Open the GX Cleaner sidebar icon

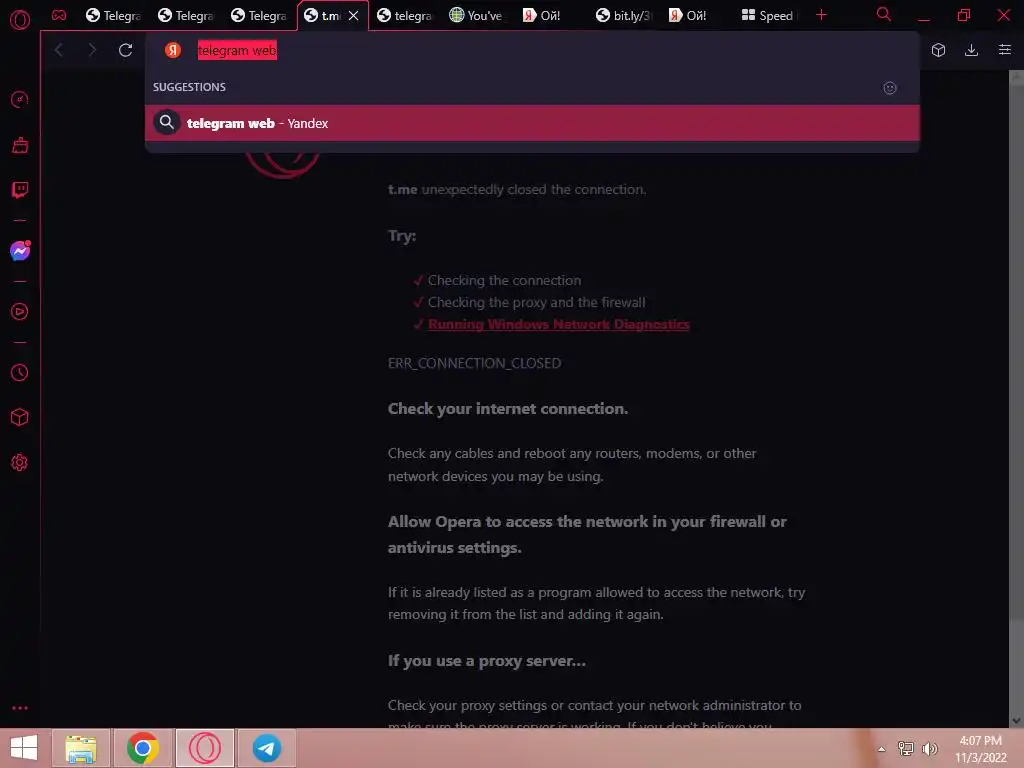(20, 145)
